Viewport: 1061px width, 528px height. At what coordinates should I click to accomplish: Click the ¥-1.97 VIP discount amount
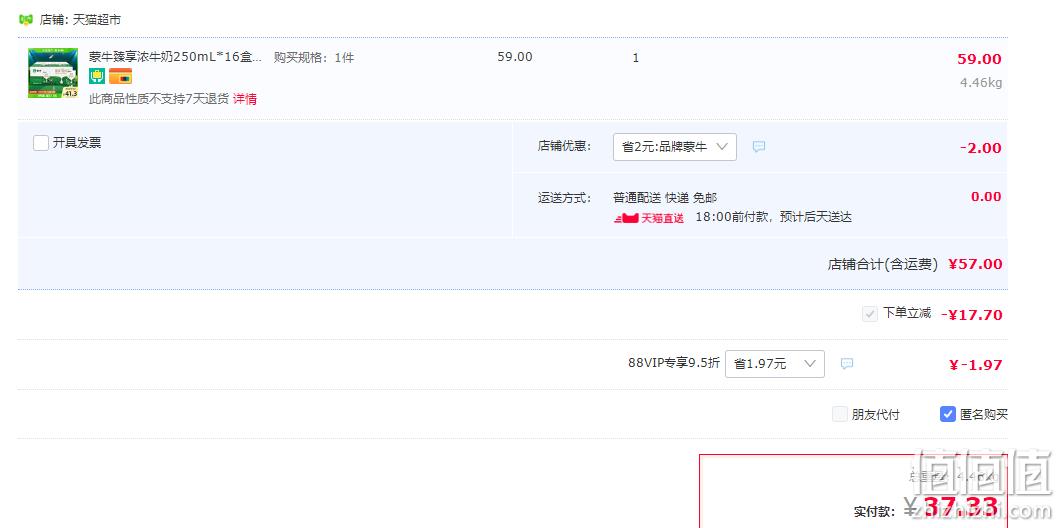975,365
